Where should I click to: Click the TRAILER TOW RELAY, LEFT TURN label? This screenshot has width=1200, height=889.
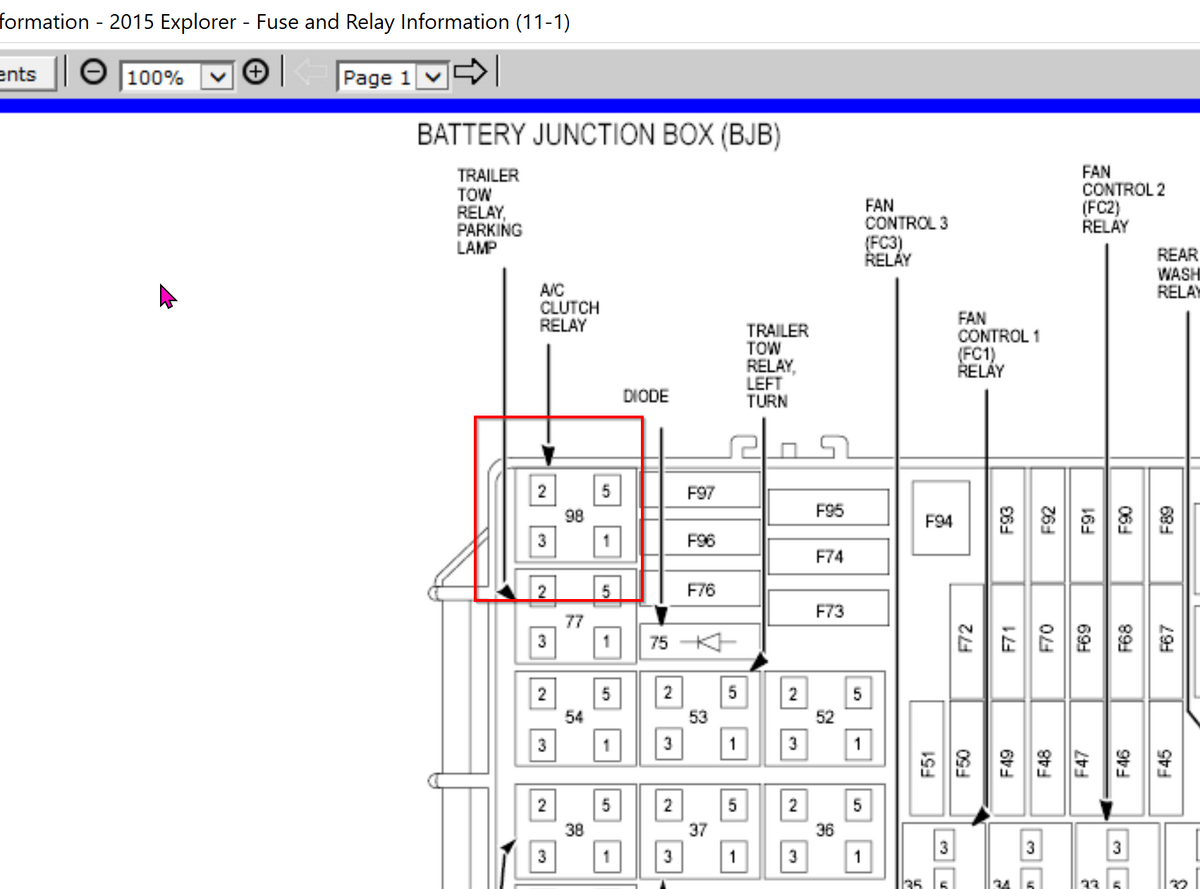click(777, 366)
